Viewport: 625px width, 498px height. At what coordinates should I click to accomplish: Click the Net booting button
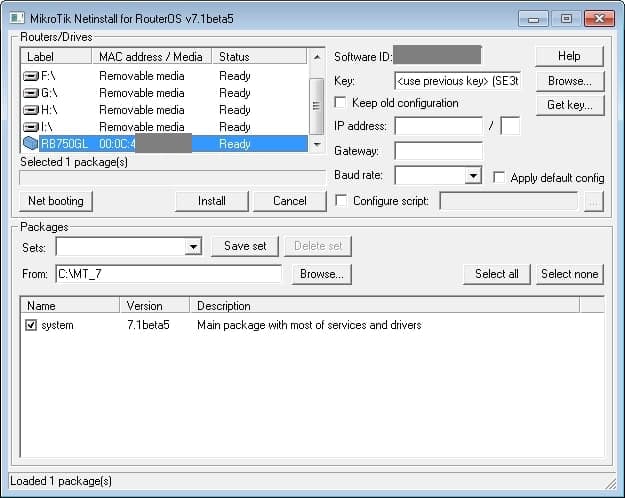(56, 201)
